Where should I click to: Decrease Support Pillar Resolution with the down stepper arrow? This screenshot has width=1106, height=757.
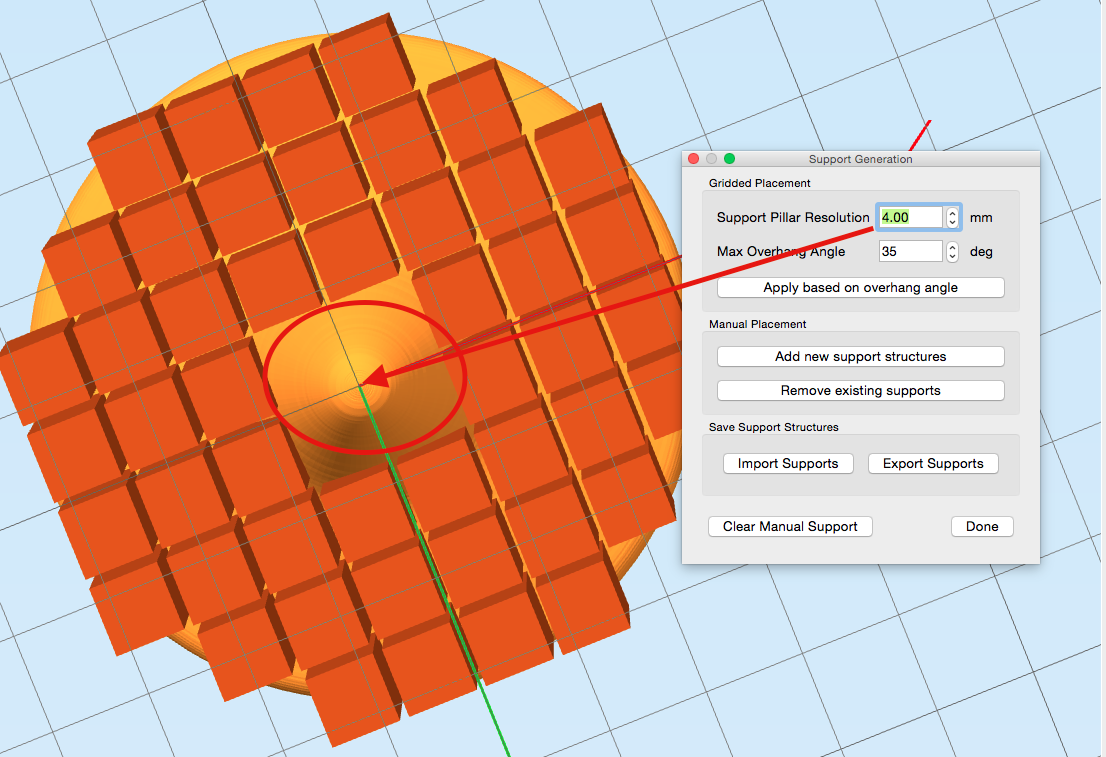pos(952,223)
